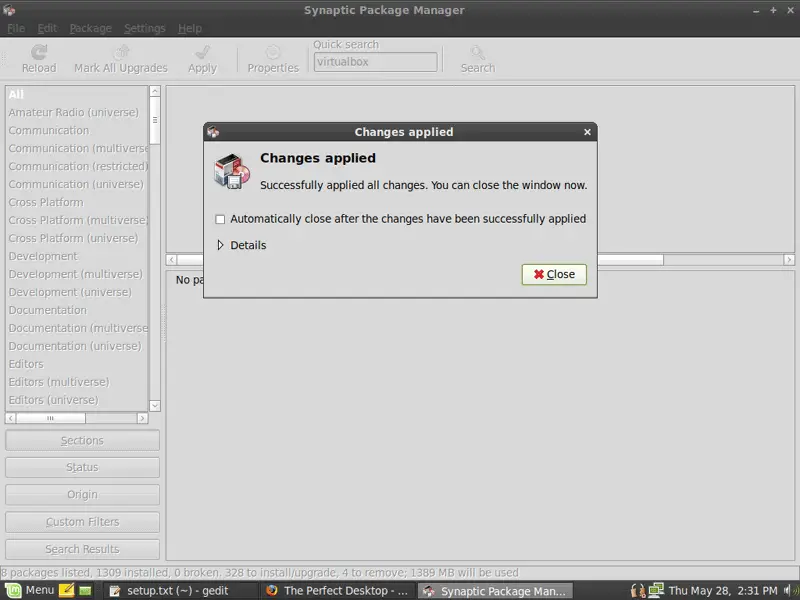Select the Cross Platform category
Viewport: 800px width, 600px height.
tap(77, 203)
